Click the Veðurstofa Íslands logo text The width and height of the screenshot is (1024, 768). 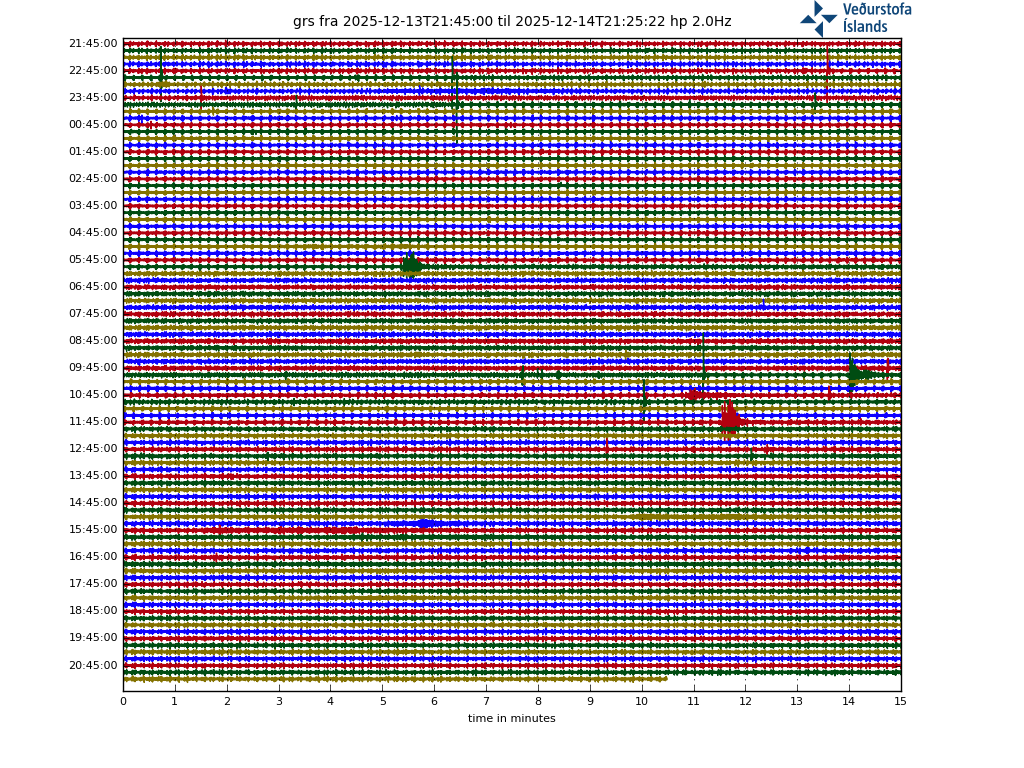[x=876, y=18]
